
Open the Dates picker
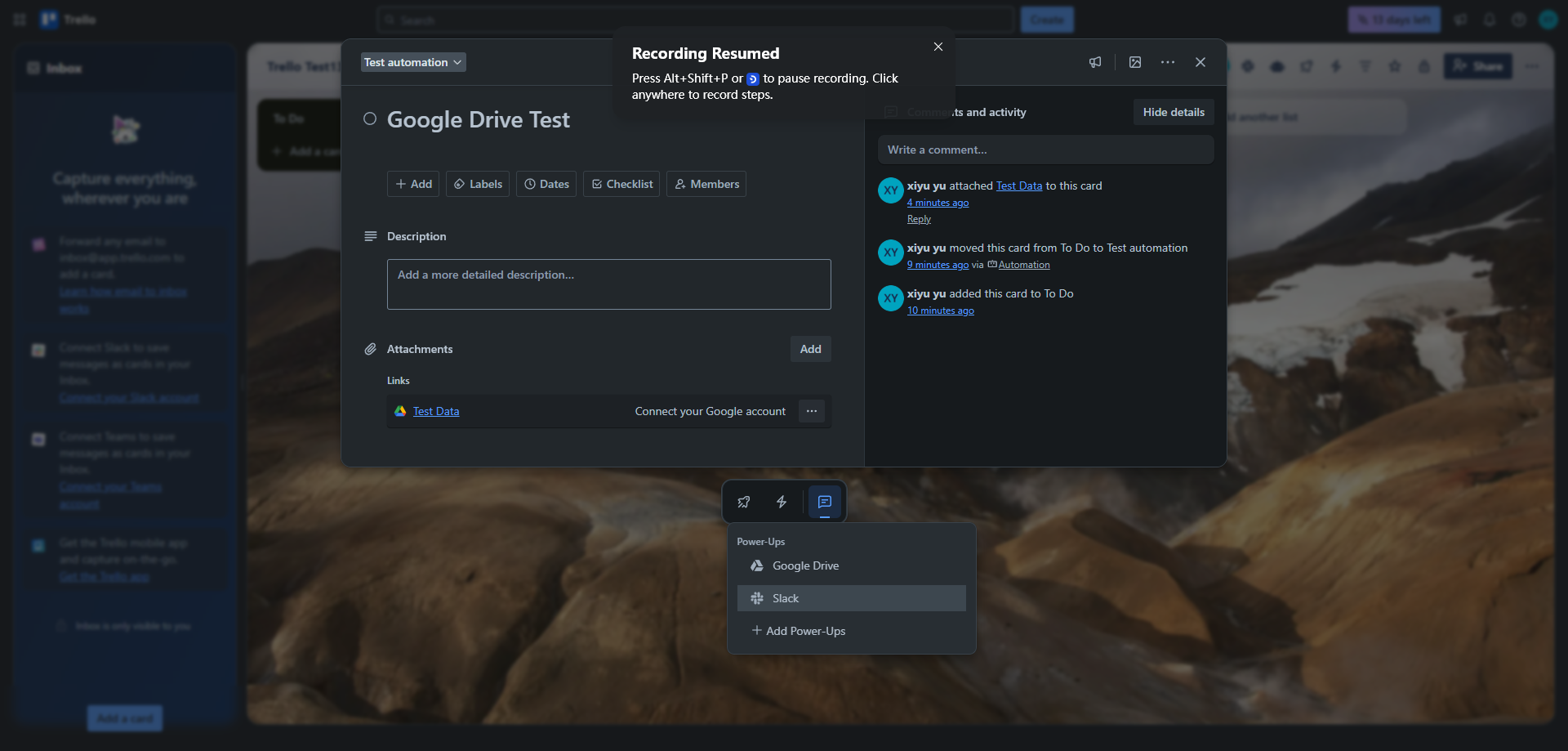click(546, 184)
